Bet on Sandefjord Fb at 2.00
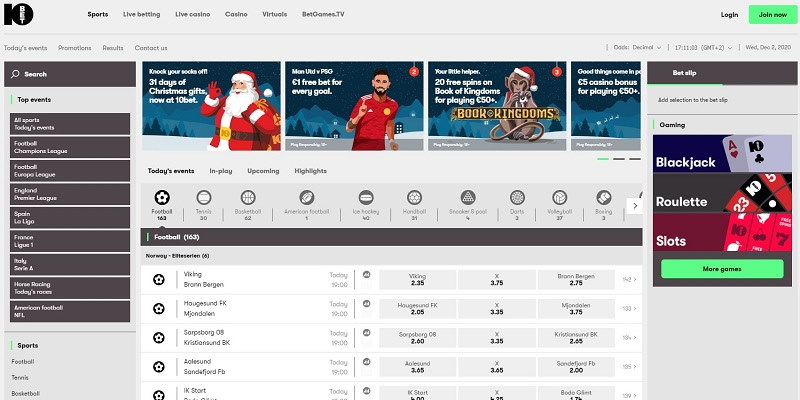The image size is (800, 400). tap(576, 367)
